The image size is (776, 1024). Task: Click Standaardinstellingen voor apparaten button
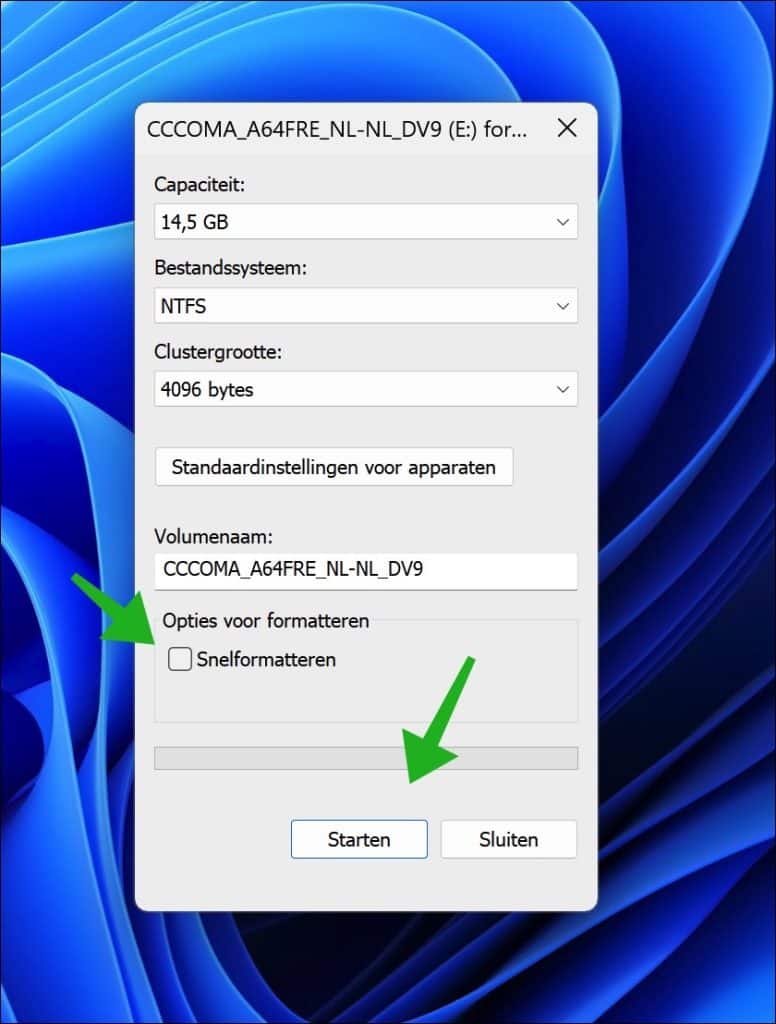click(334, 467)
